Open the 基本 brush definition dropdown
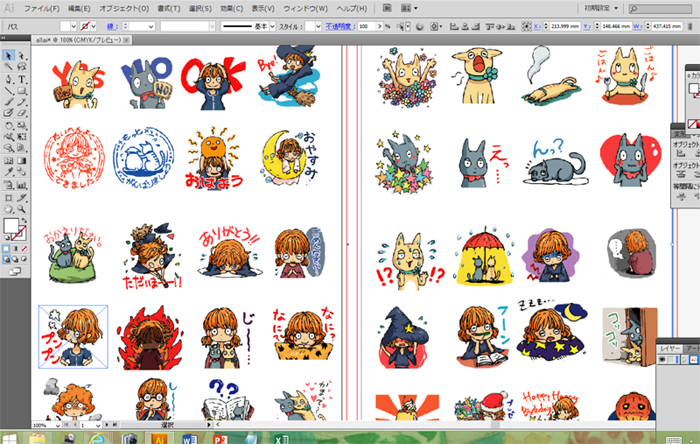Screen dimensions: 700x444 272,26
